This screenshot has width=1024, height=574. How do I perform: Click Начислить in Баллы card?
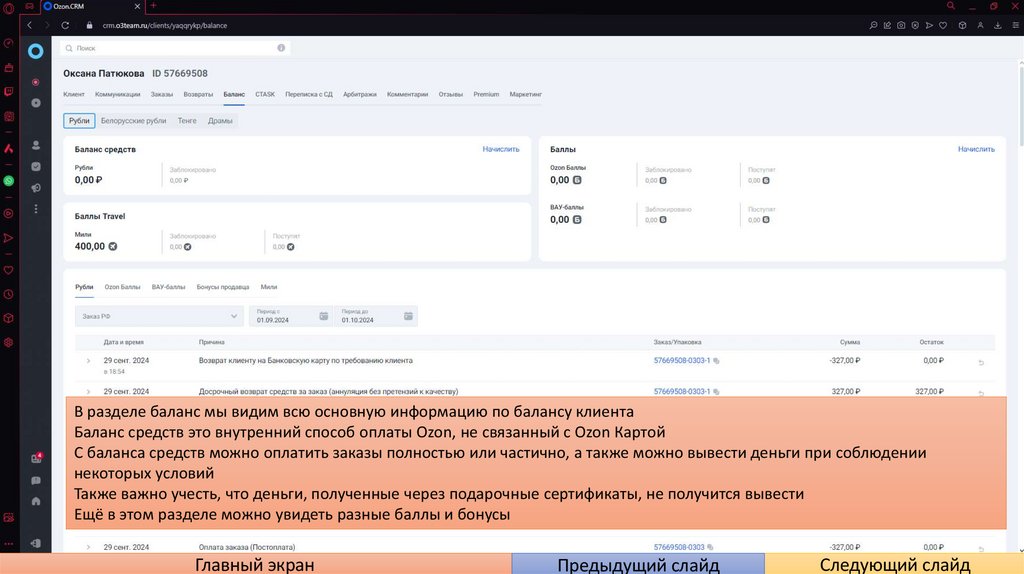click(976, 149)
